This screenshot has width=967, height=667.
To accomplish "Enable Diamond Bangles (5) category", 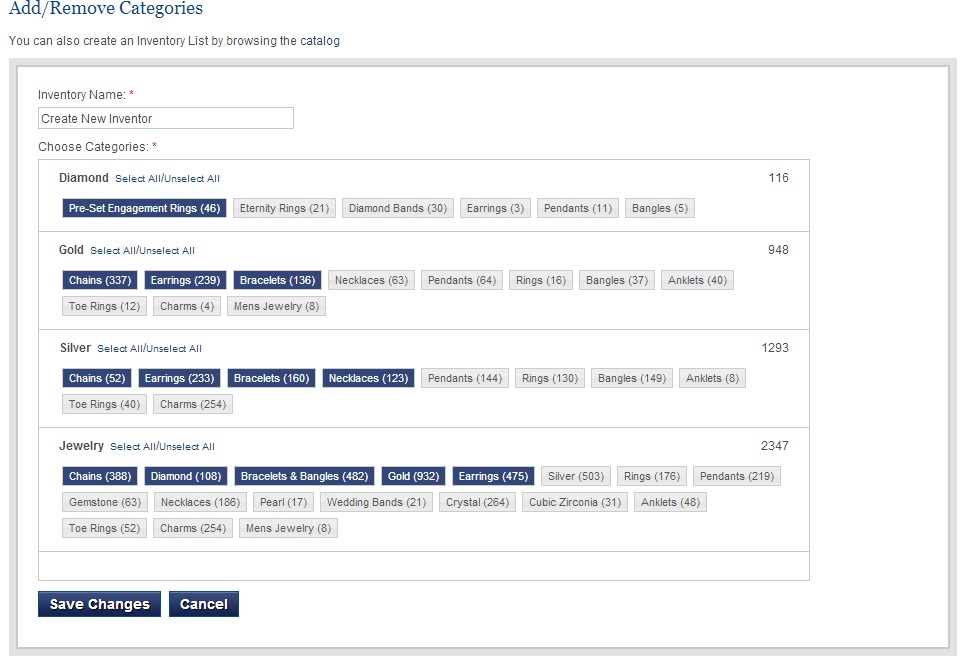I will 660,208.
